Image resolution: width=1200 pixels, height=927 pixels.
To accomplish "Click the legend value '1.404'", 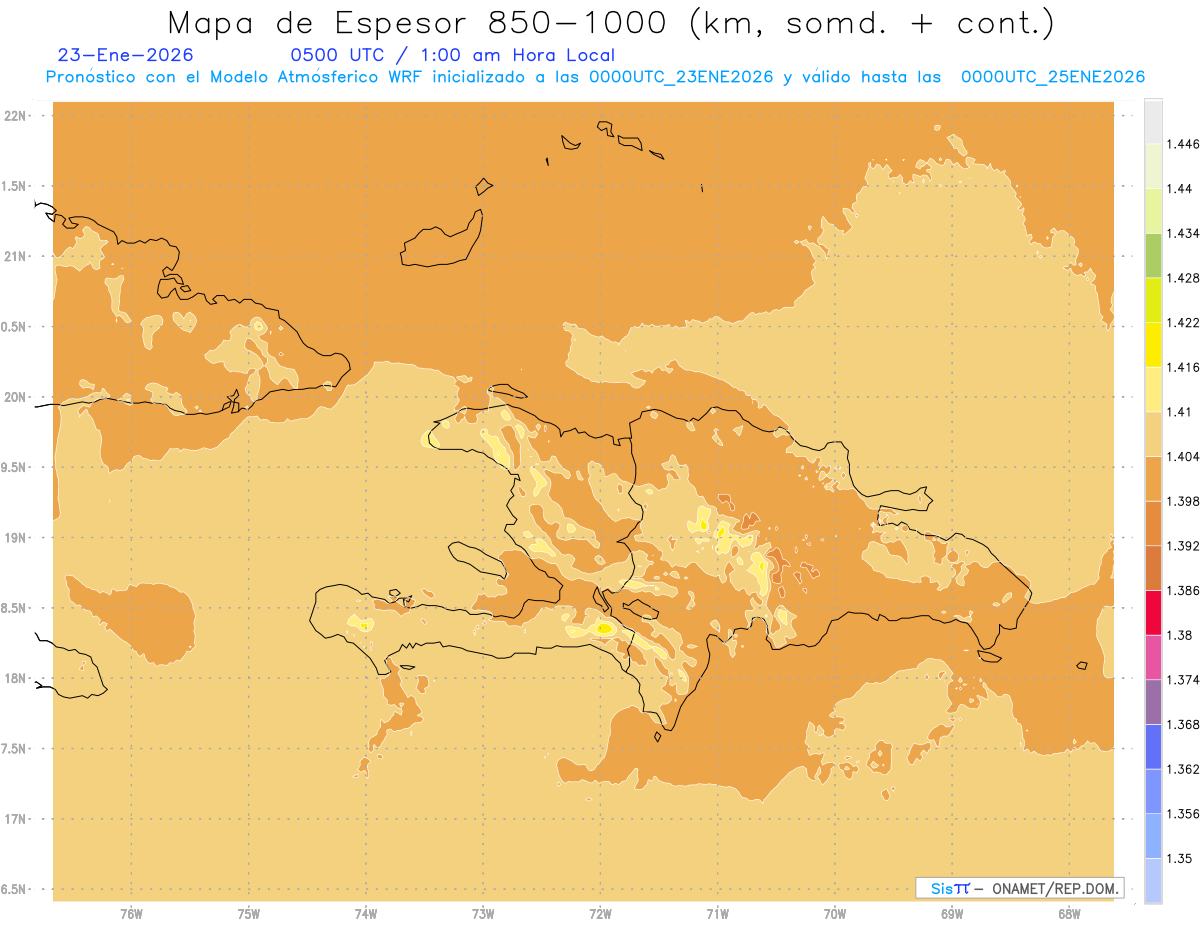I will pos(1183,456).
